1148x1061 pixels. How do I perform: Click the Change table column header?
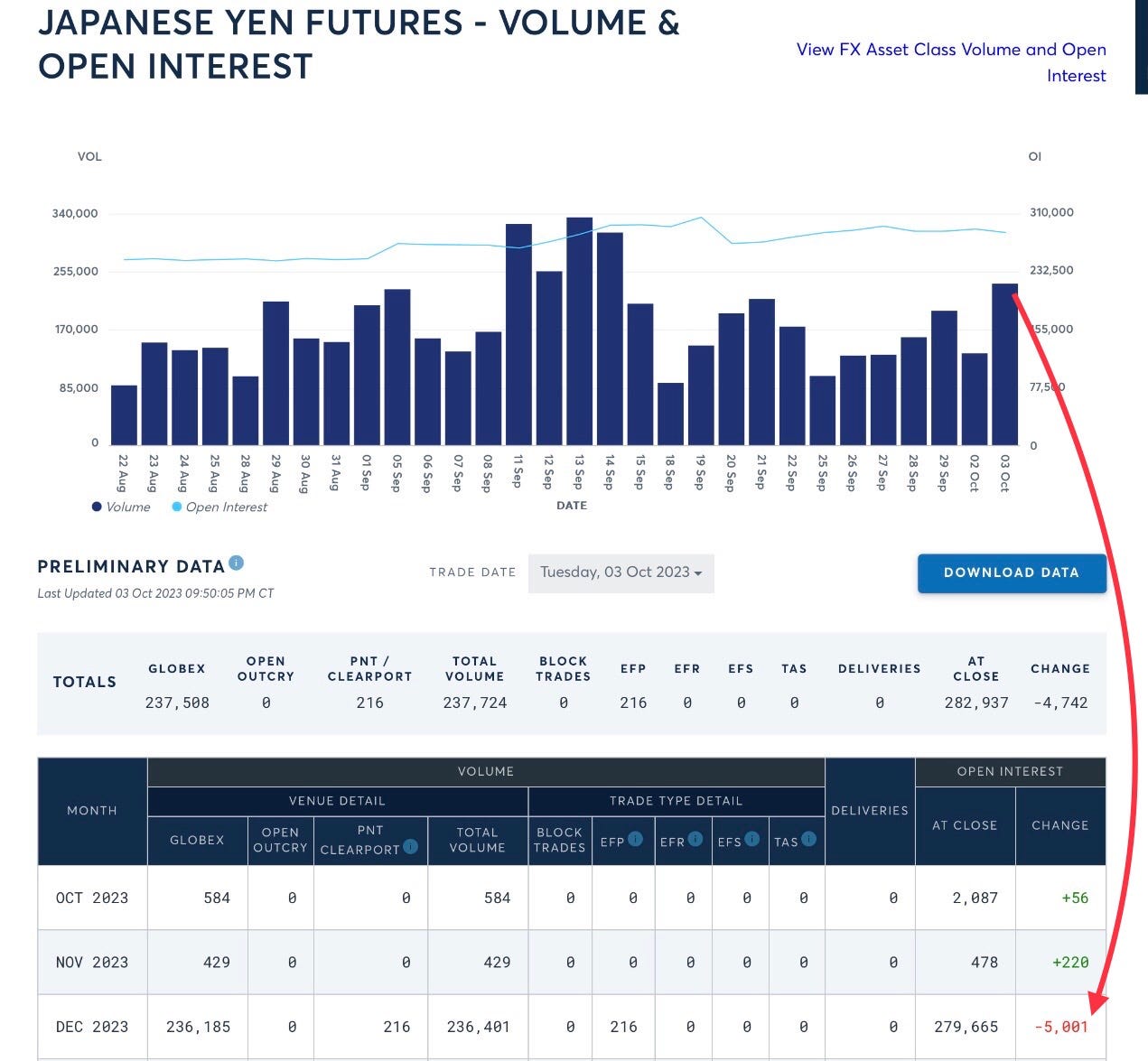pos(1060,825)
